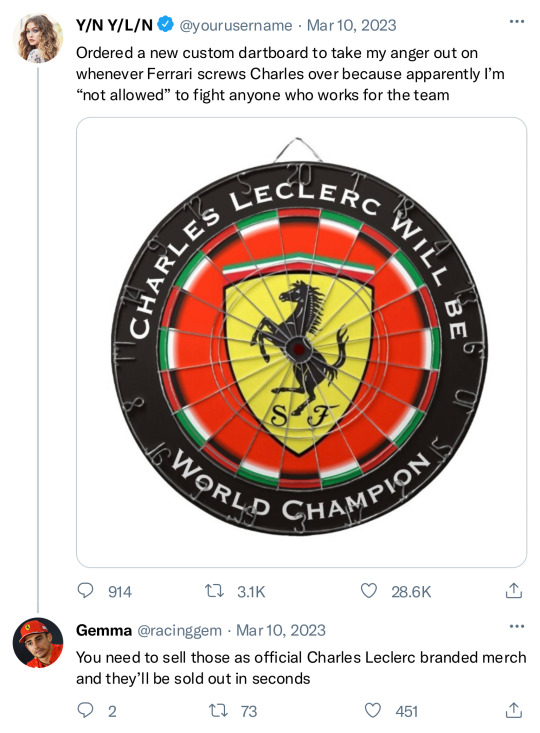
Task: Share Gemma's reply tweet
Action: (x=513, y=710)
